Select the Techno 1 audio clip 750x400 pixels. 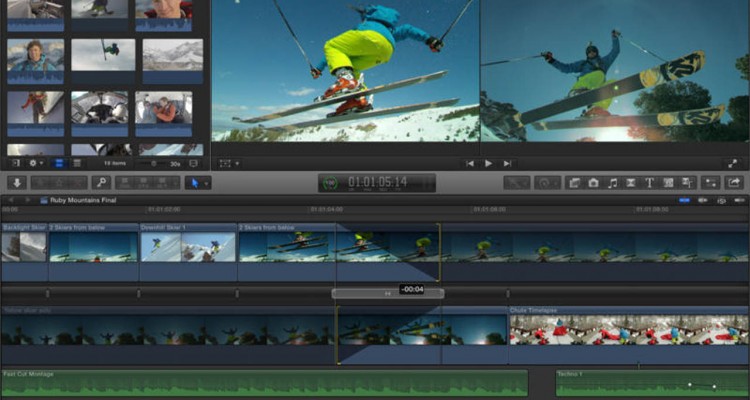(652, 383)
